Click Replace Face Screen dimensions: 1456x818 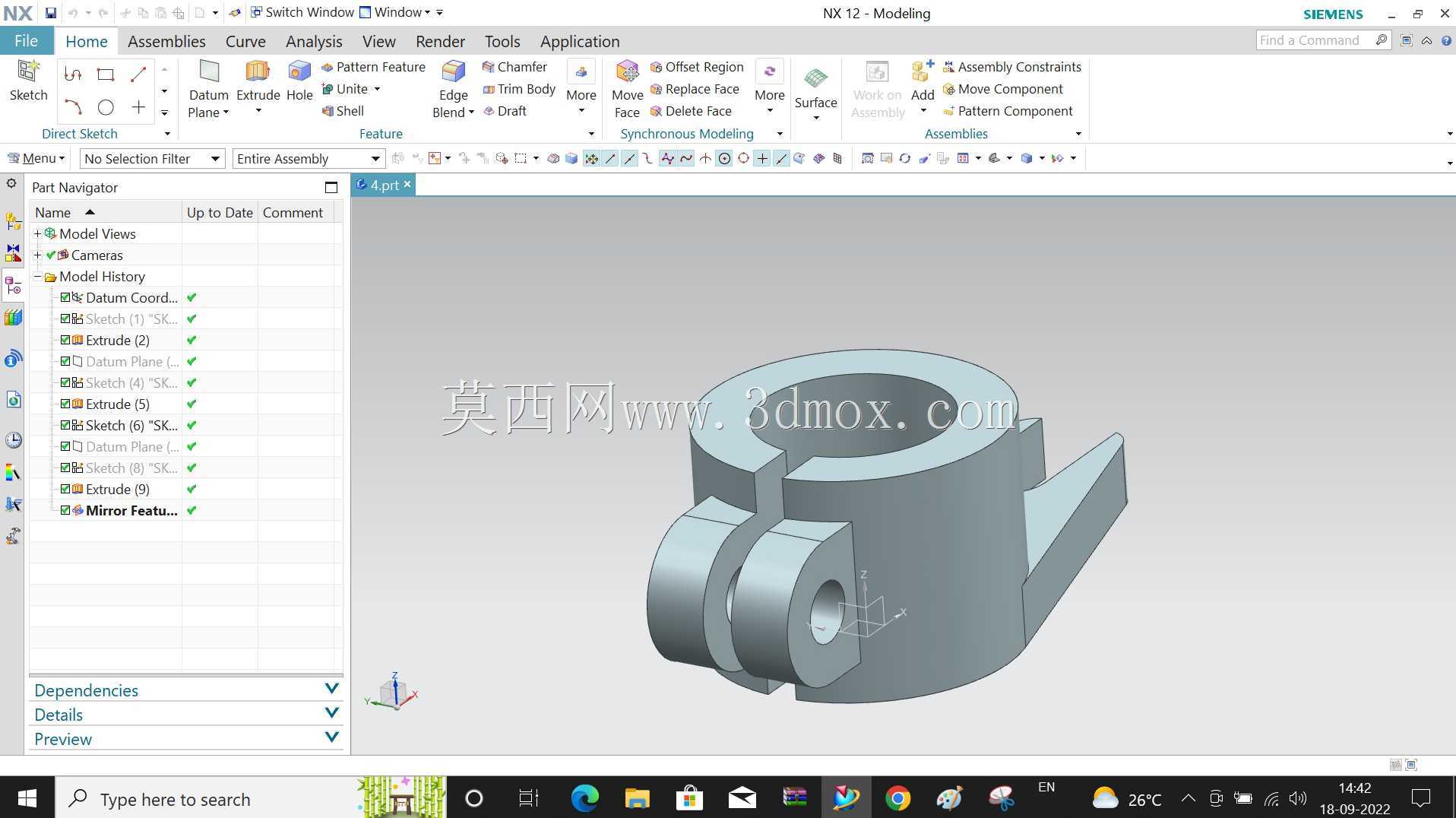coord(695,89)
